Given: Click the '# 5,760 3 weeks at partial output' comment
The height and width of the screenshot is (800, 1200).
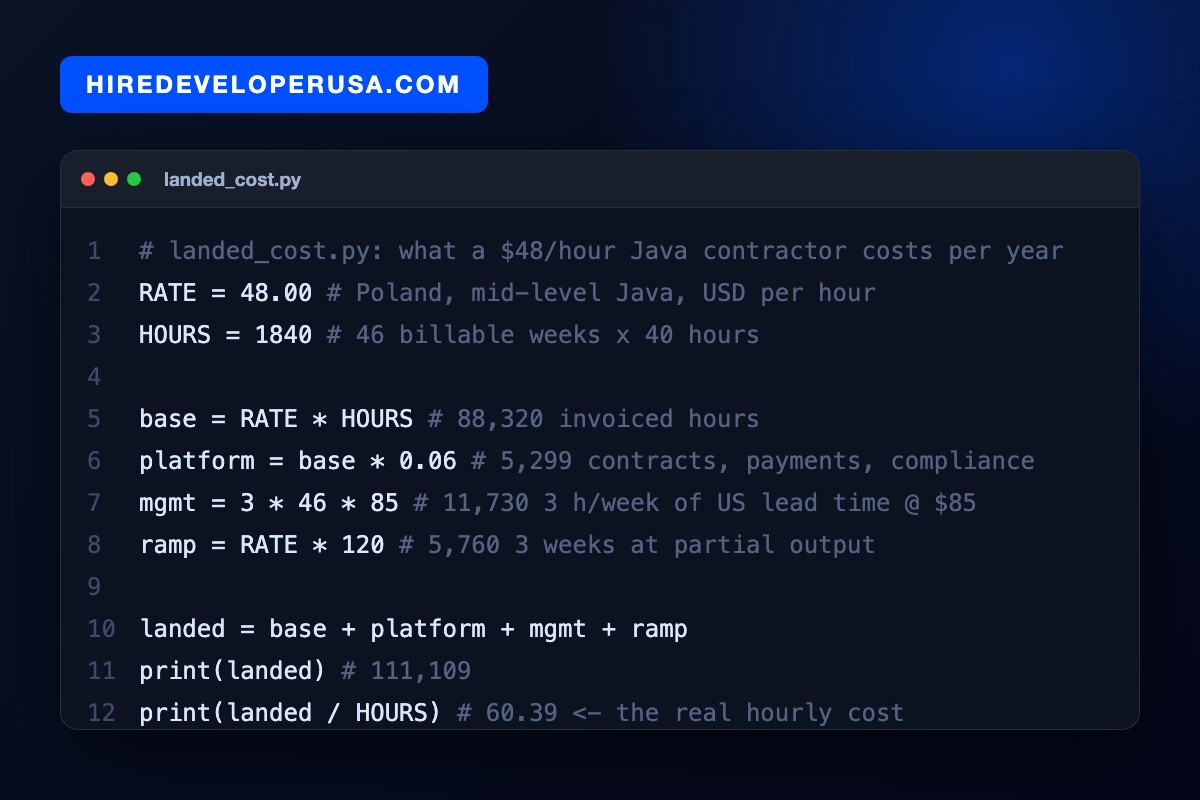Looking at the screenshot, I should tap(637, 544).
